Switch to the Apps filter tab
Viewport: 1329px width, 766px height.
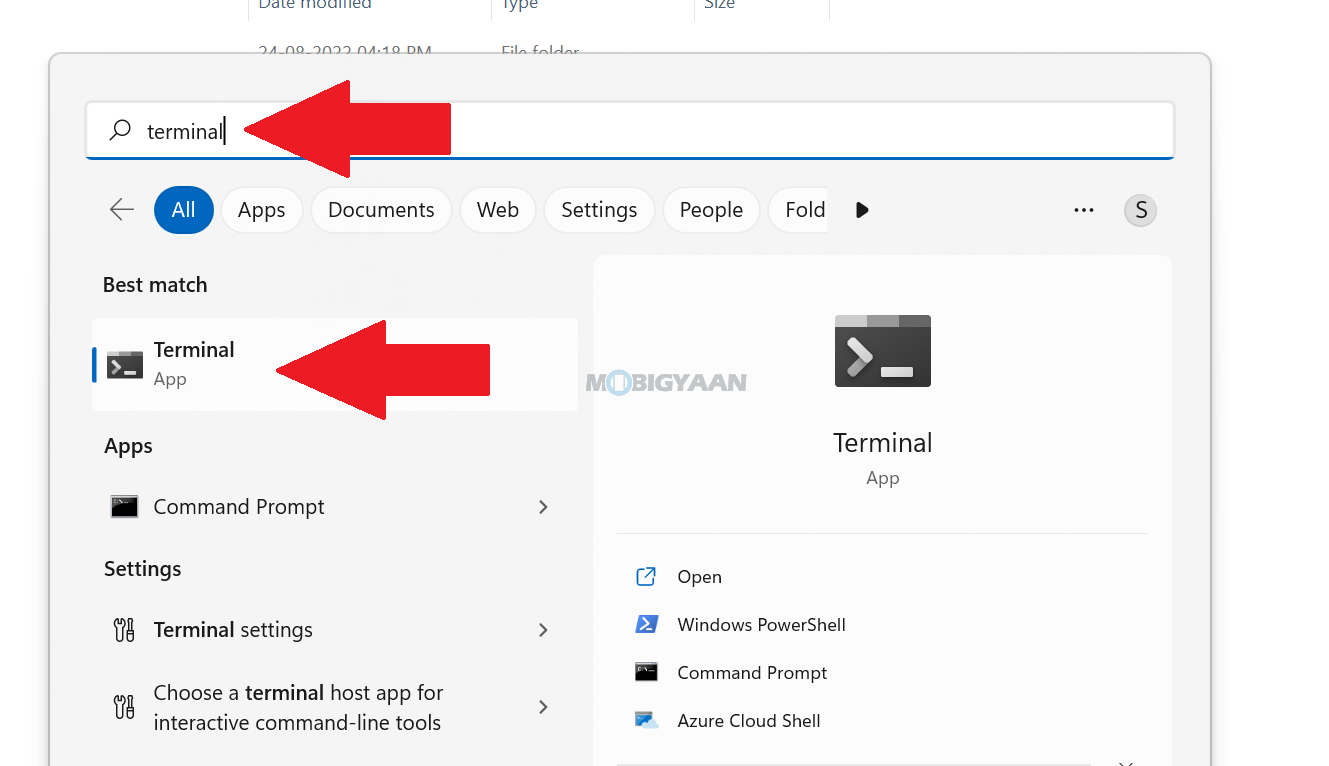click(261, 210)
